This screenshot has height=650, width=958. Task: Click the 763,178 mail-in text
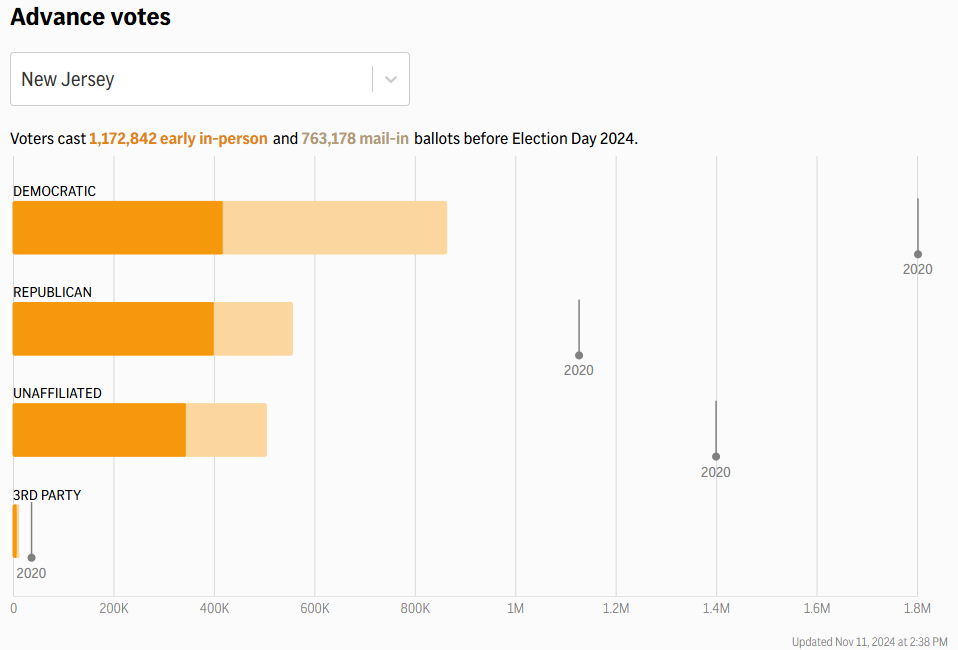355,139
